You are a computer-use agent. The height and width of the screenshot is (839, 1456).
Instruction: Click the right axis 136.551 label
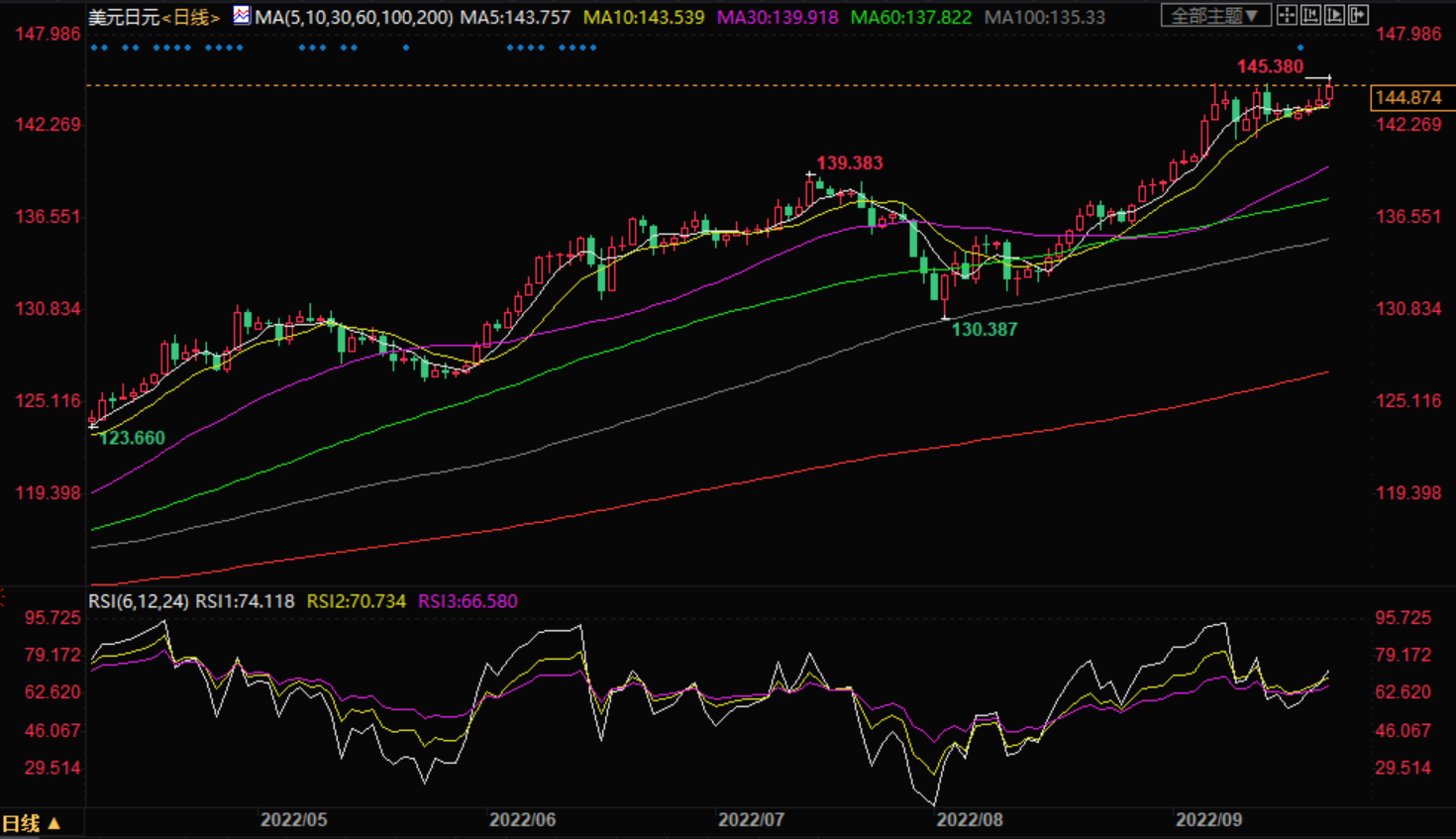pos(1408,216)
